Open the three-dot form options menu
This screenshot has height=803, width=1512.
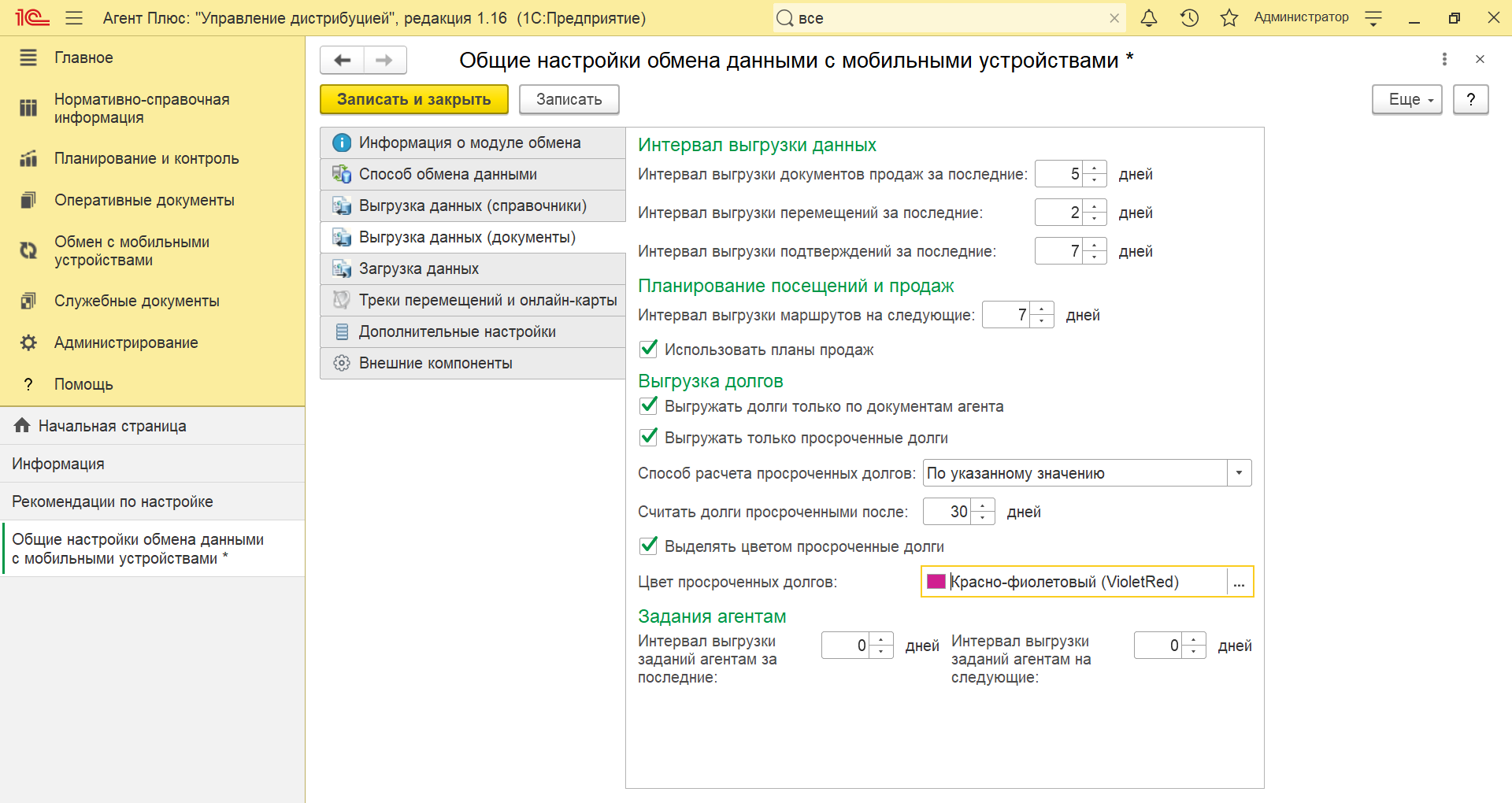(x=1444, y=59)
